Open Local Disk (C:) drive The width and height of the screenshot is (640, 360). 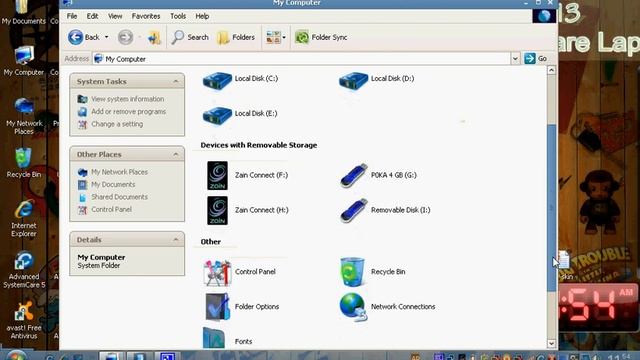[240, 80]
